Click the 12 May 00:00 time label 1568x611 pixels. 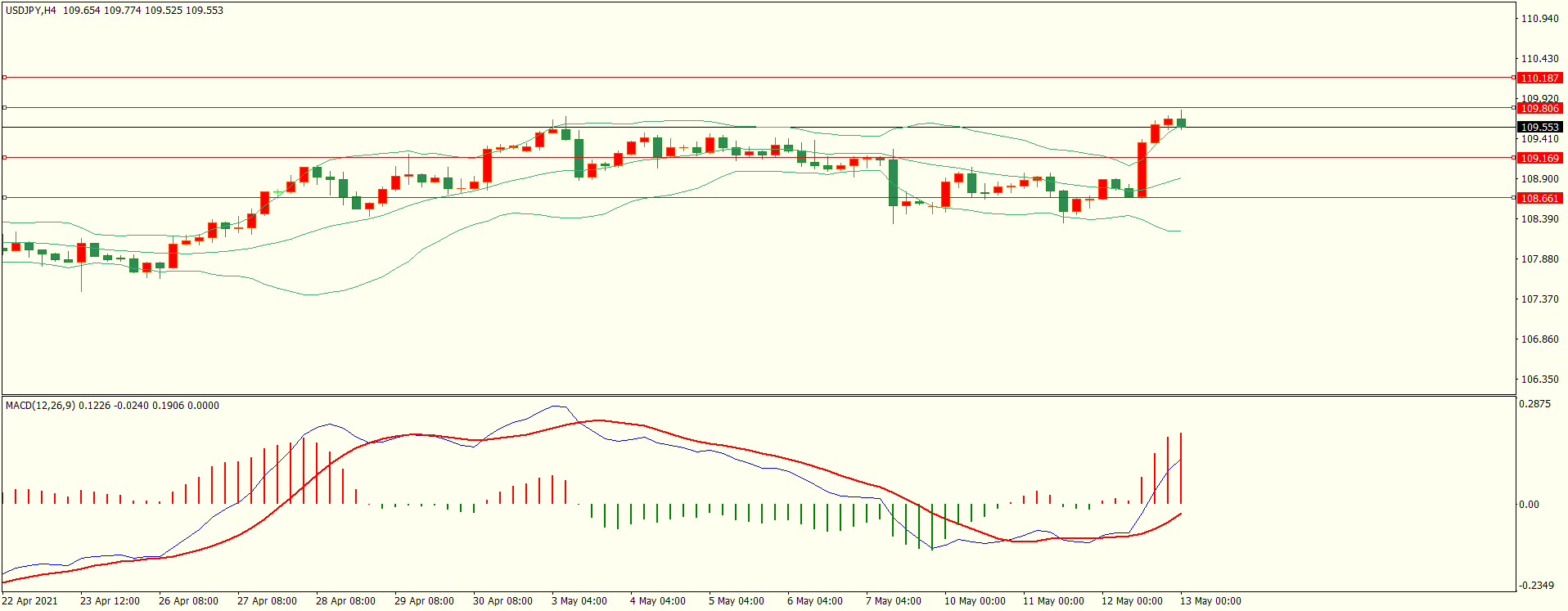[x=1132, y=601]
